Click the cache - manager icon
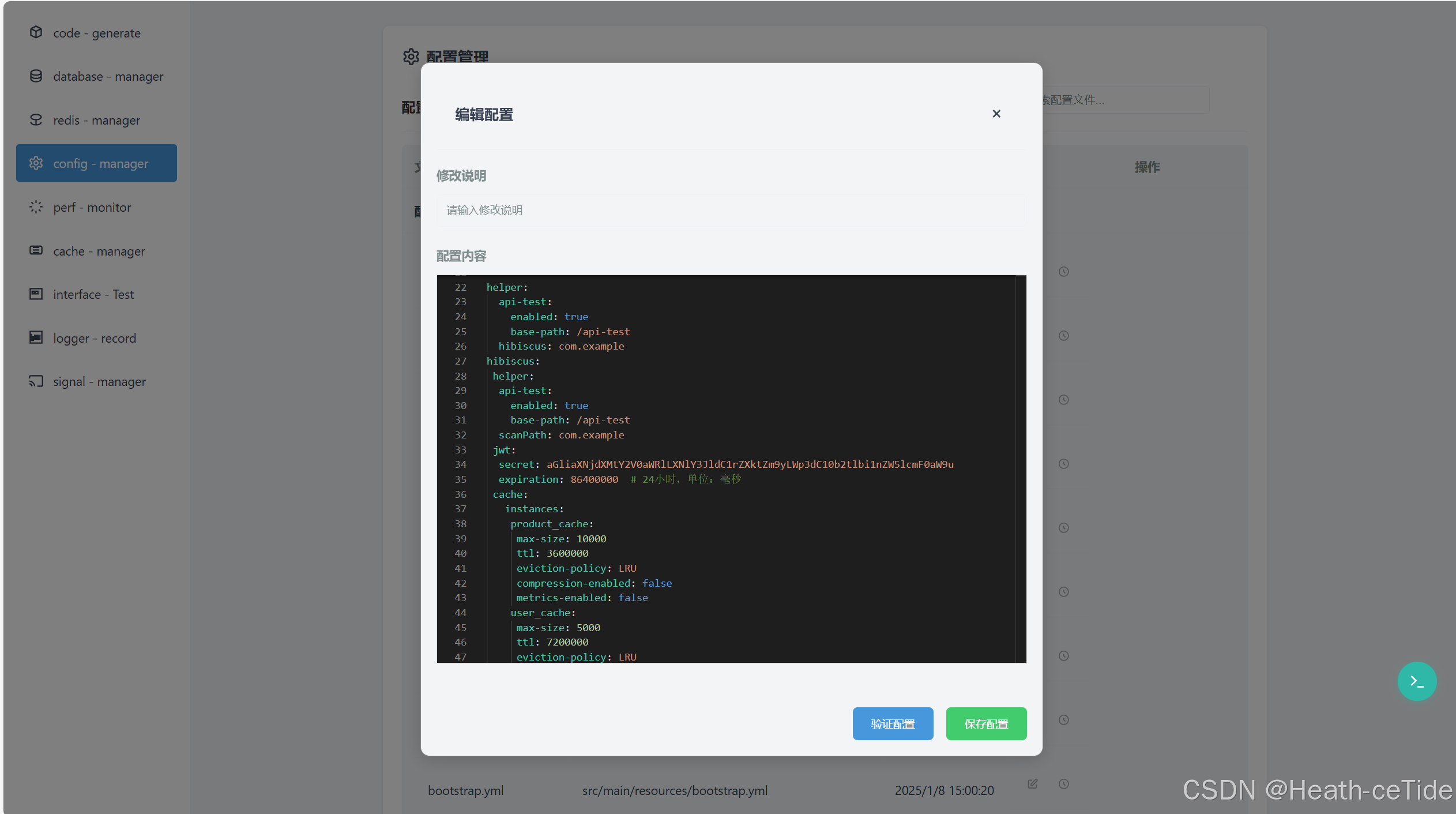The image size is (1456, 814). coord(36,250)
